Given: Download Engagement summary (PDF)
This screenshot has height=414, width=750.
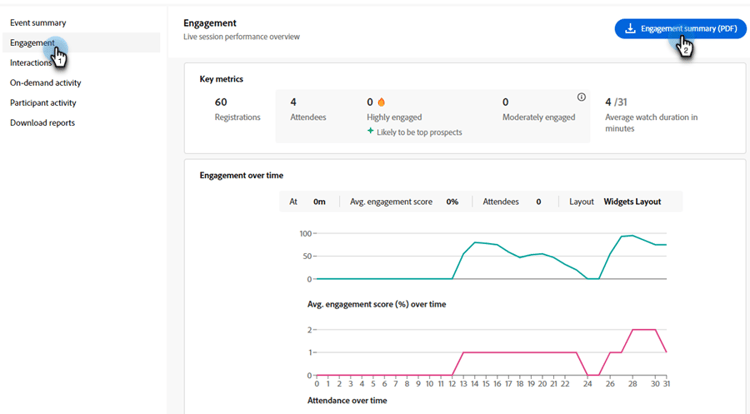Looking at the screenshot, I should (680, 29).
